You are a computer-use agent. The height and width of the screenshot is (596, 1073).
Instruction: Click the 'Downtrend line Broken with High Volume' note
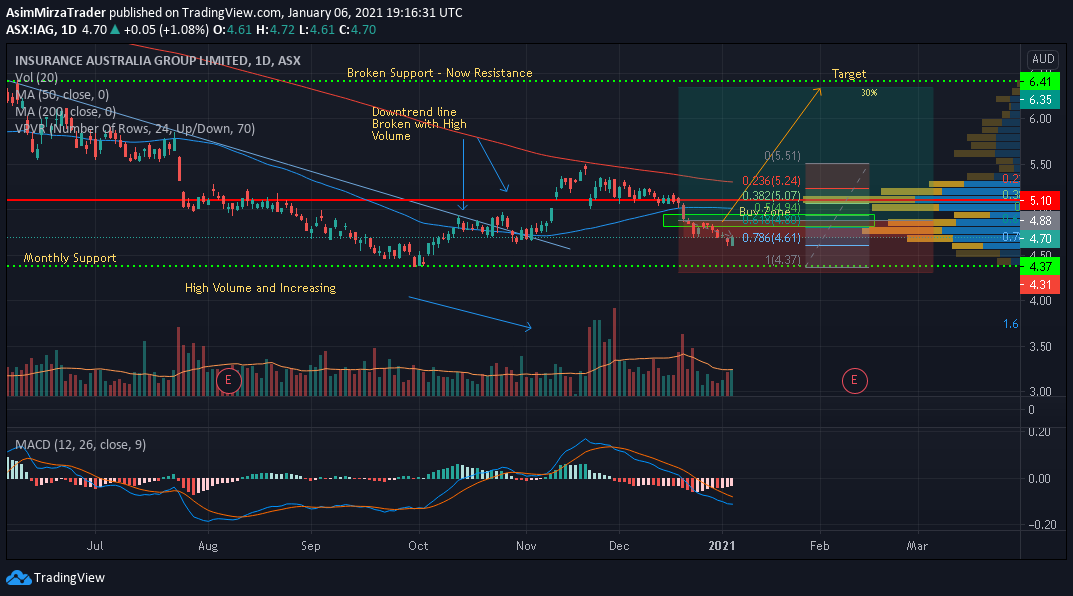click(x=419, y=124)
